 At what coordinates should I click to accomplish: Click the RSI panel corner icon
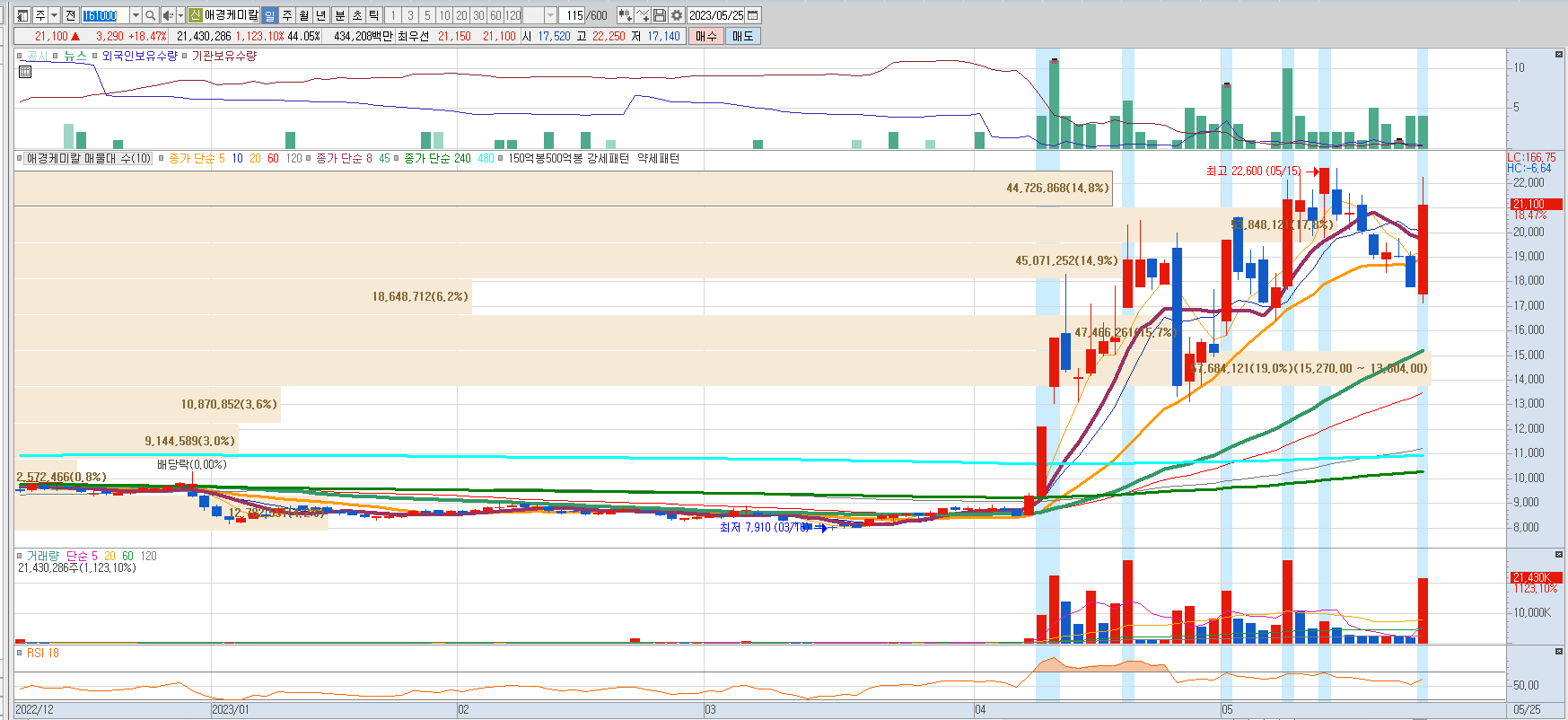pos(1558,652)
